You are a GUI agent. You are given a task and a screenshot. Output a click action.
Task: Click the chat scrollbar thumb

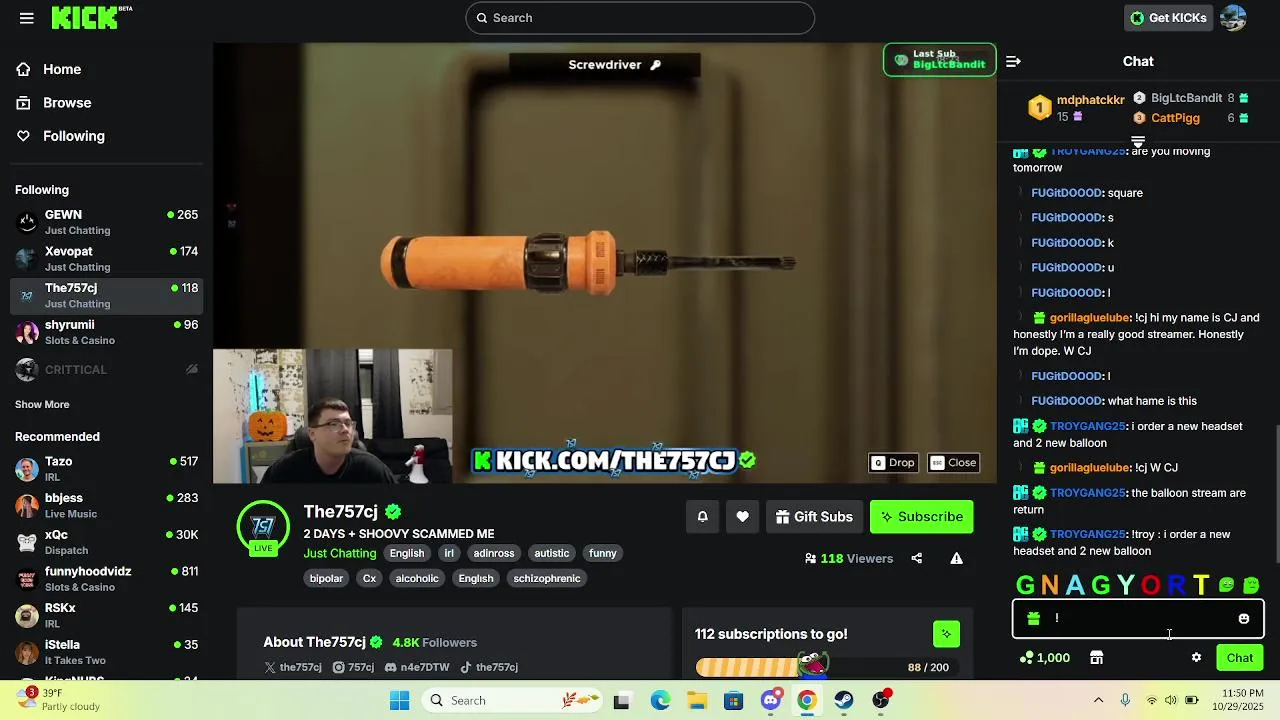[x=1276, y=495]
